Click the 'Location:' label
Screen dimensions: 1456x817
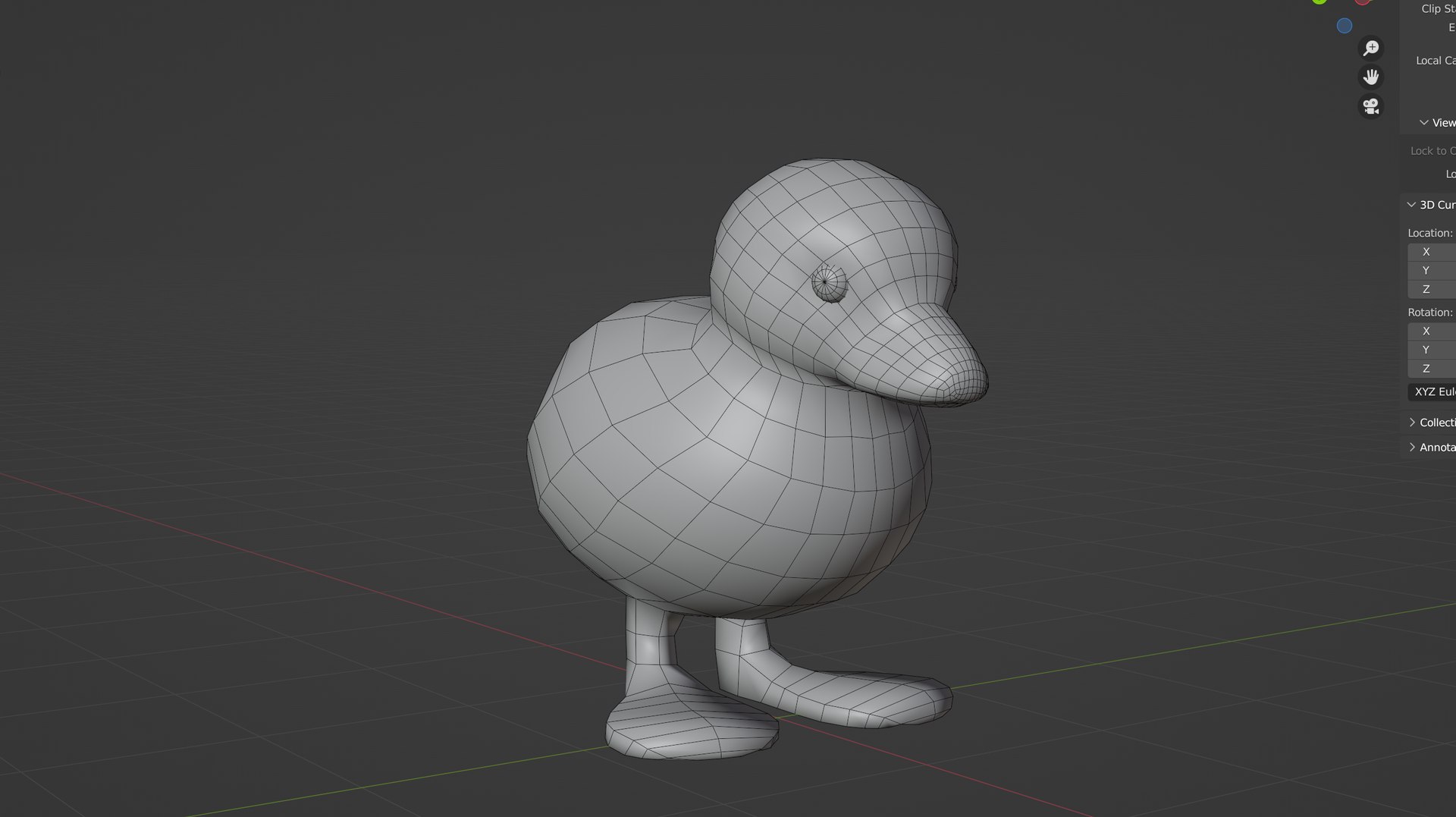[x=1430, y=233]
